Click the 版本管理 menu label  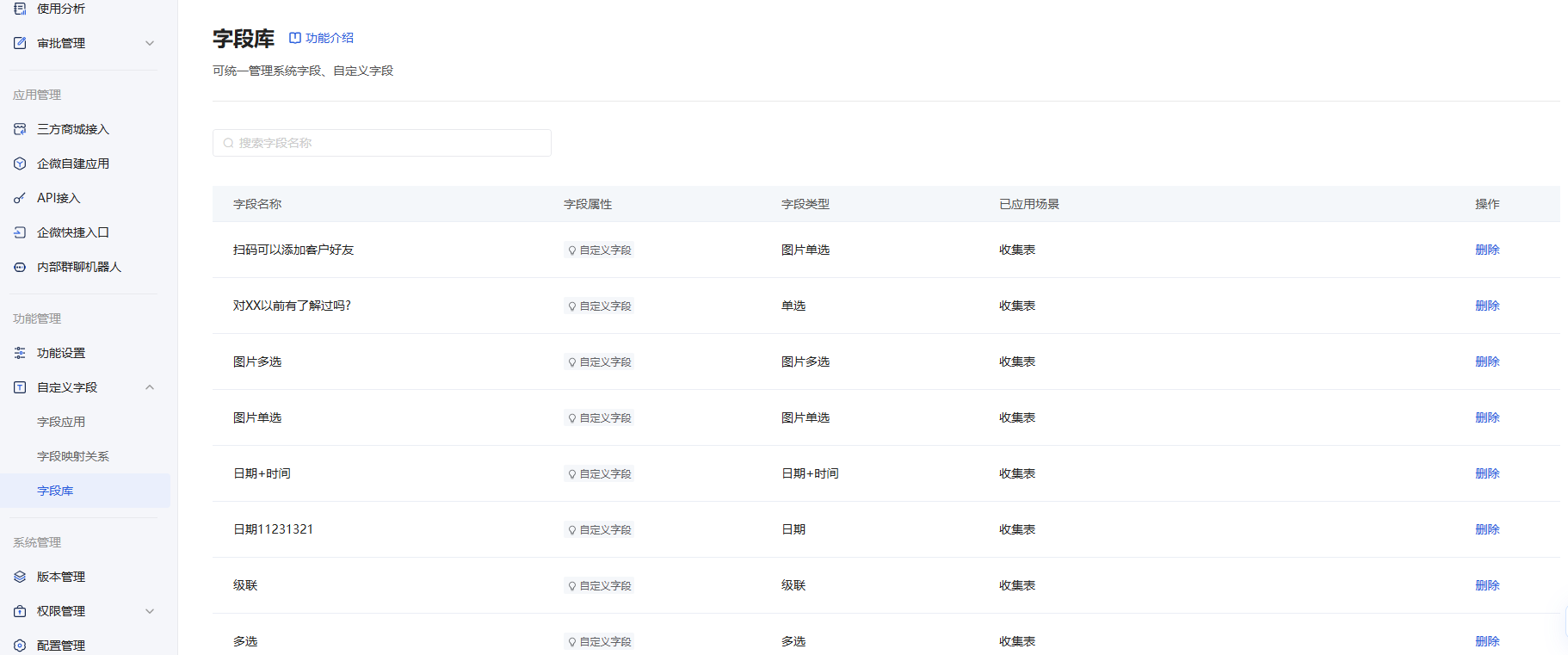coord(61,577)
